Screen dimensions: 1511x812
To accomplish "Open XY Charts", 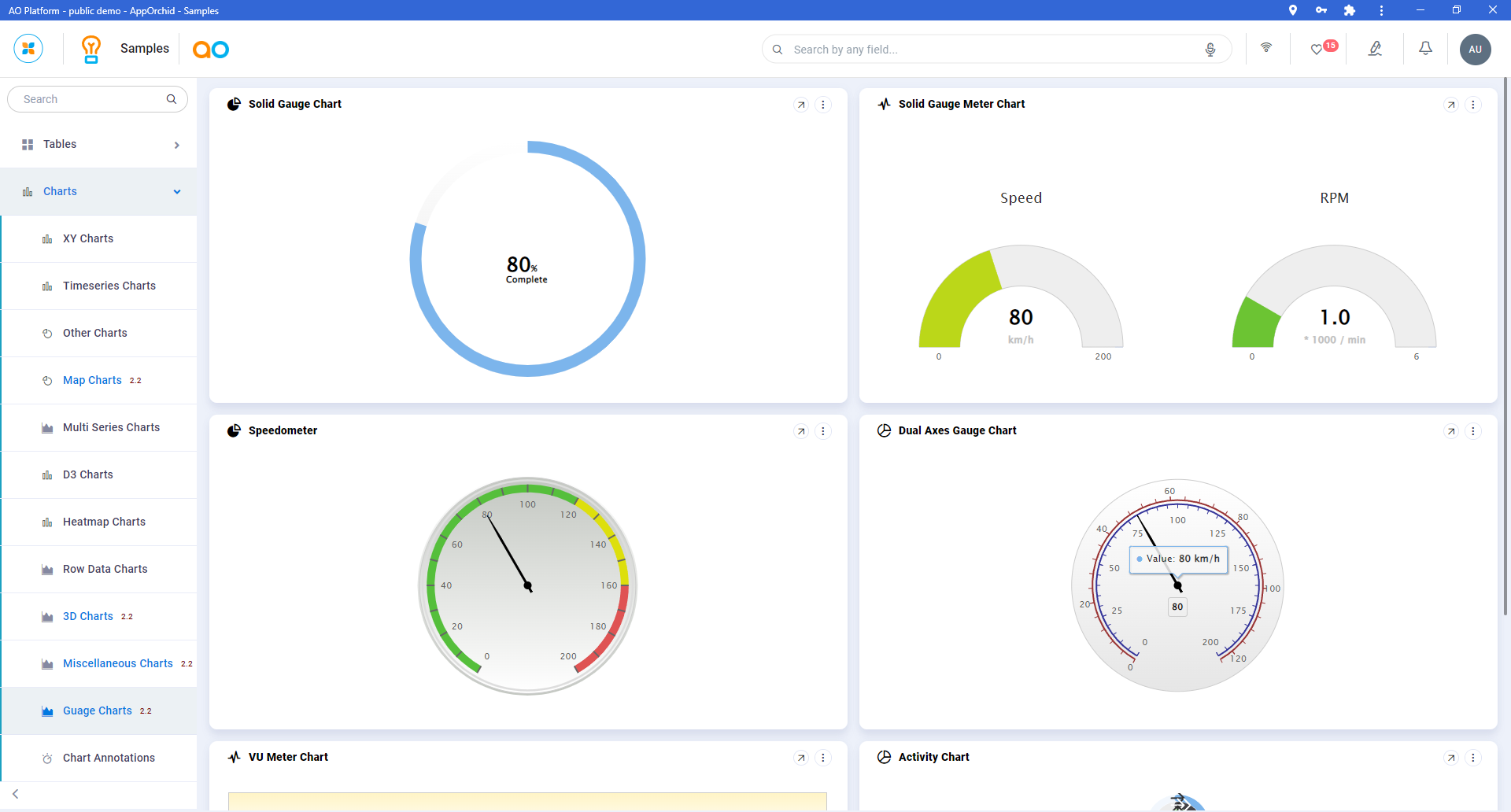I will coord(99,238).
